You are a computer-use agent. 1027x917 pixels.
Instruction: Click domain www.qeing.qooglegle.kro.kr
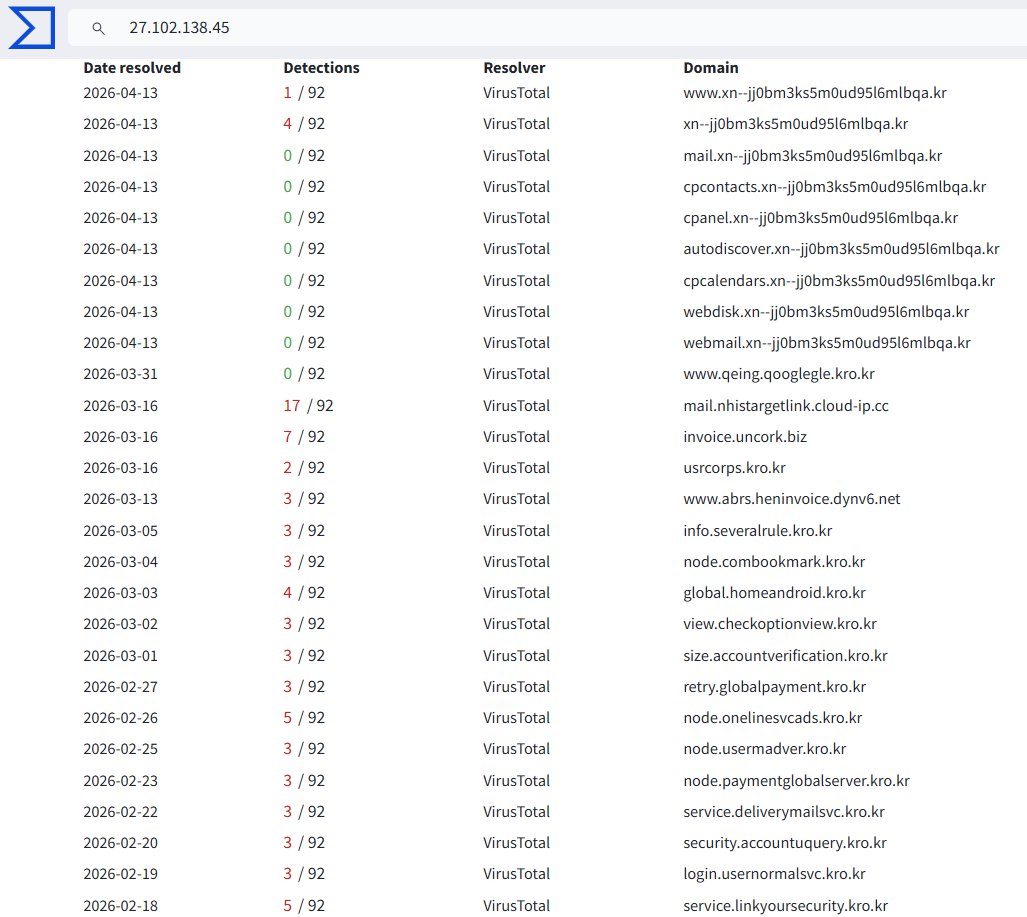coord(779,374)
